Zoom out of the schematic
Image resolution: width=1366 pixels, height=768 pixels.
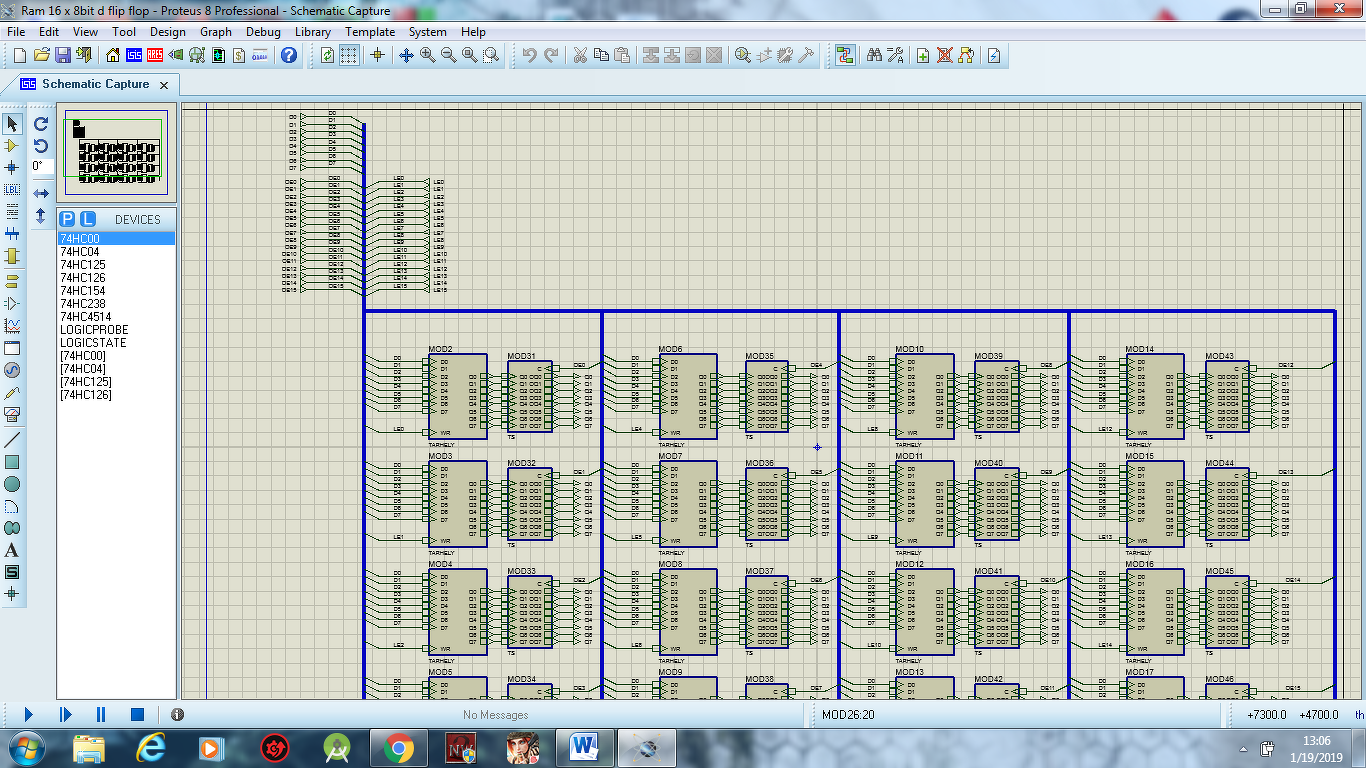[x=449, y=55]
